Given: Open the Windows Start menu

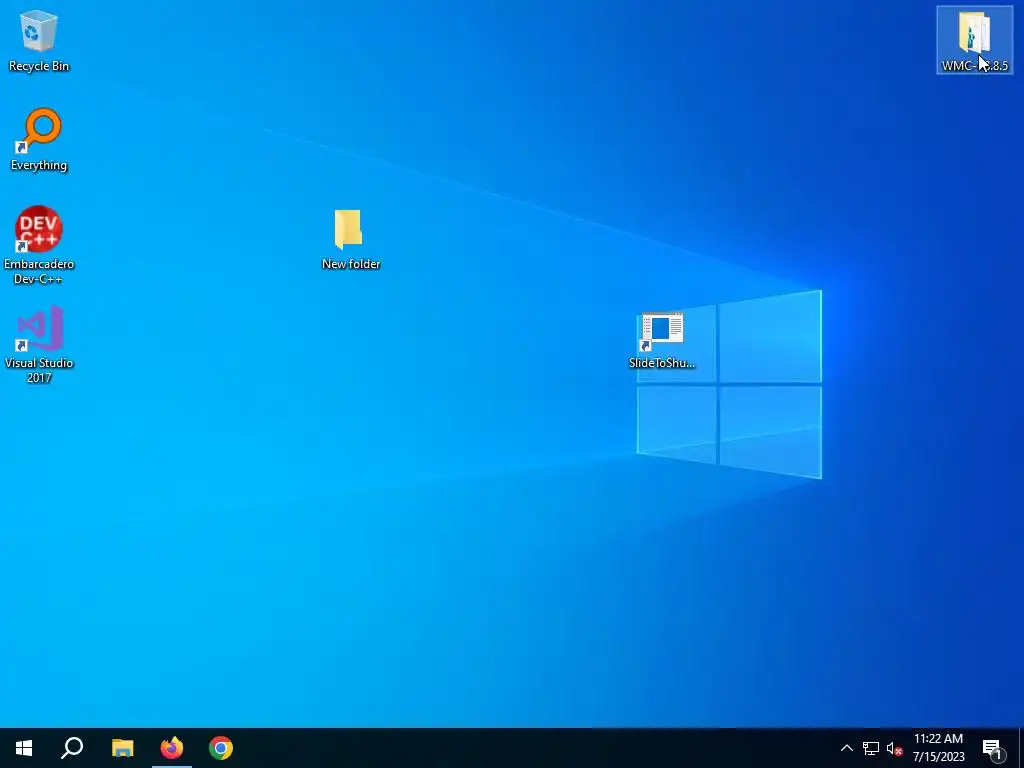Looking at the screenshot, I should 24,748.
